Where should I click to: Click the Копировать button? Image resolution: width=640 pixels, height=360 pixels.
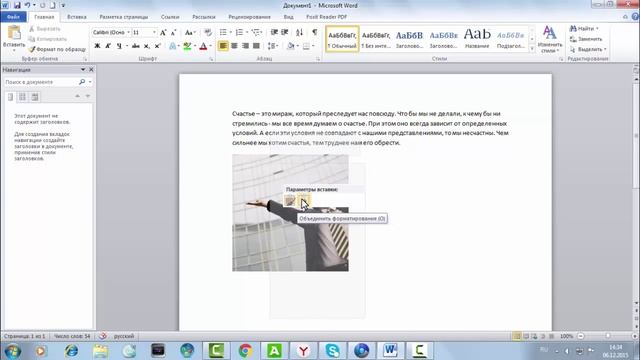48,39
